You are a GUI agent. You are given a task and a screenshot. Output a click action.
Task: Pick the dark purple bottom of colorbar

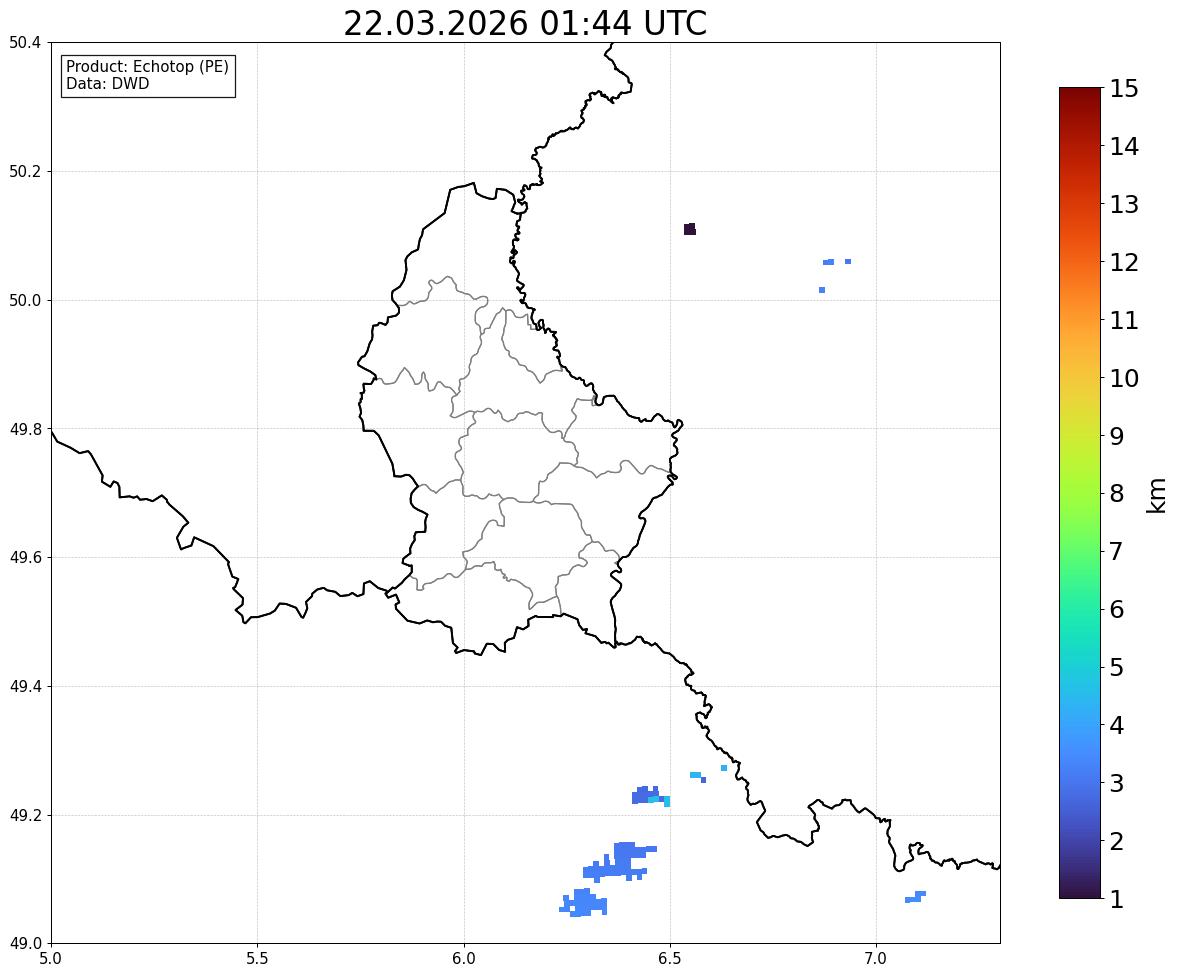(x=1080, y=894)
